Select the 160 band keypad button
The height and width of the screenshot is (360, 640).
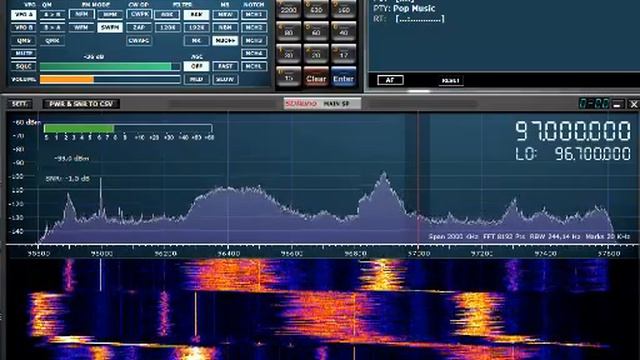pyautogui.click(x=344, y=9)
